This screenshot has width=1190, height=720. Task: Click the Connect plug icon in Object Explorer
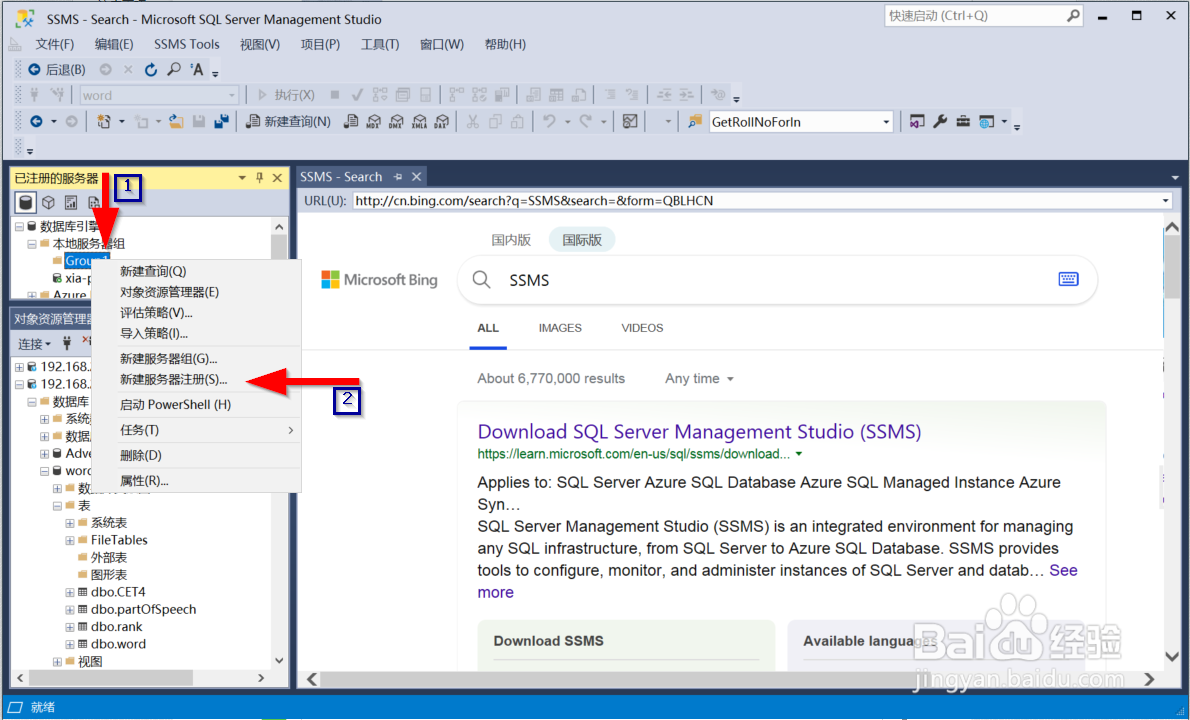[x=67, y=344]
